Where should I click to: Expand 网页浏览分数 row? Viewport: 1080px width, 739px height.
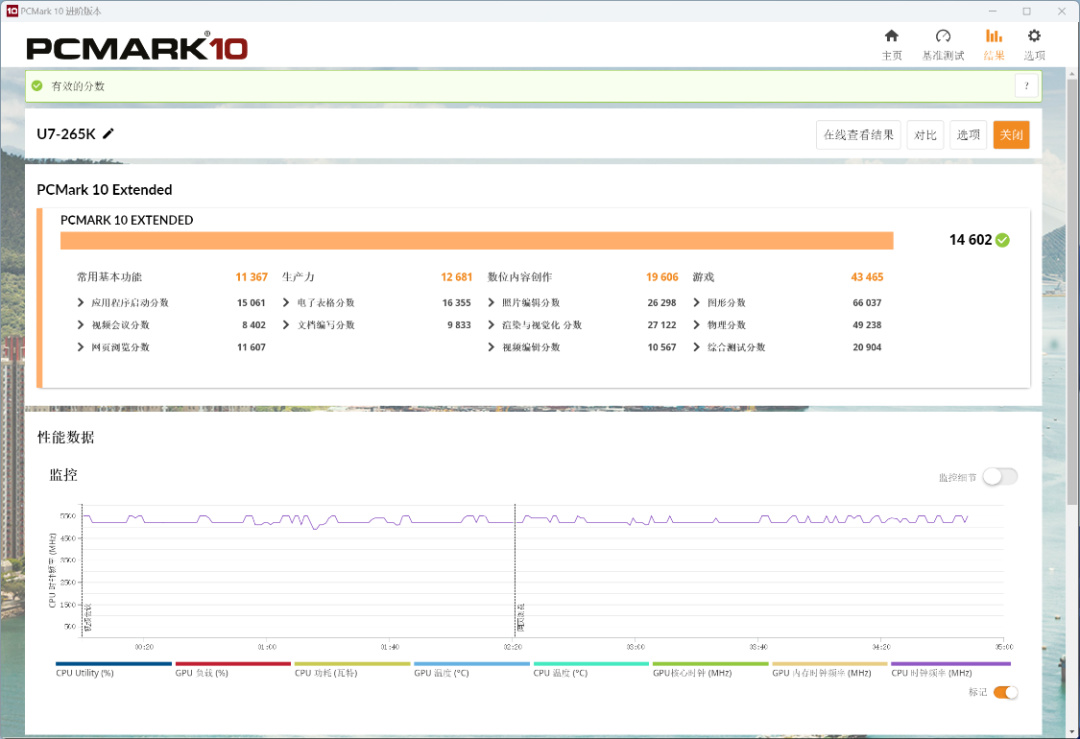[x=81, y=347]
